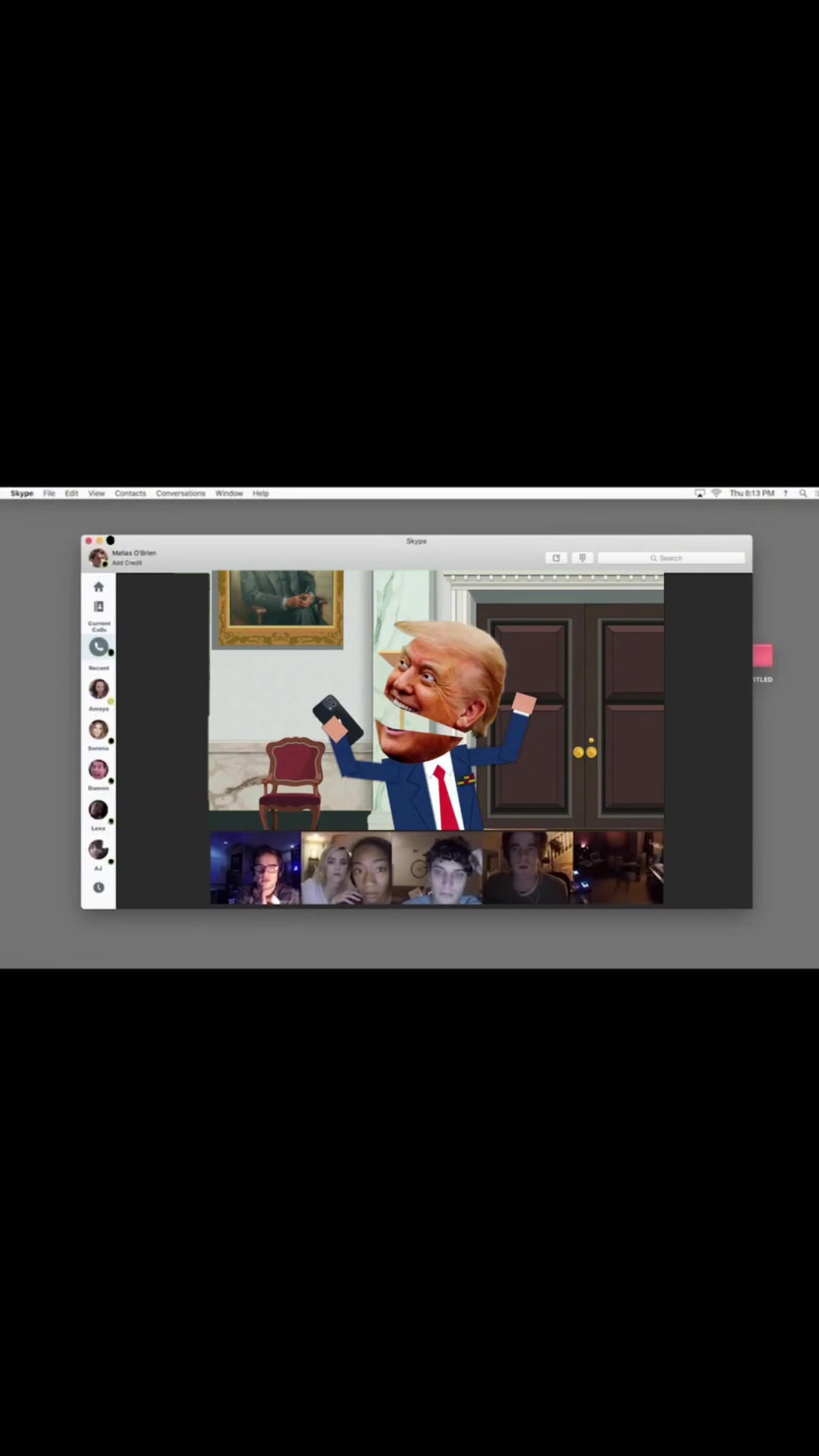Open the View menu
This screenshot has width=819, height=1456.
point(96,493)
